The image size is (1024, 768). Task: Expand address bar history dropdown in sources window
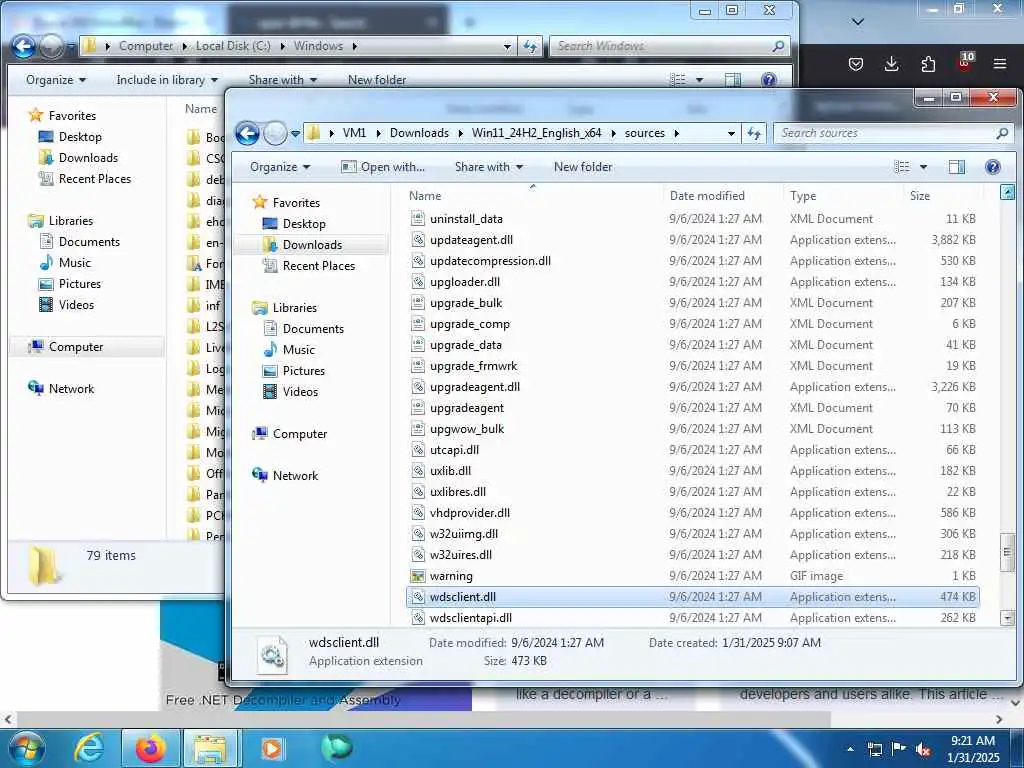[x=731, y=133]
